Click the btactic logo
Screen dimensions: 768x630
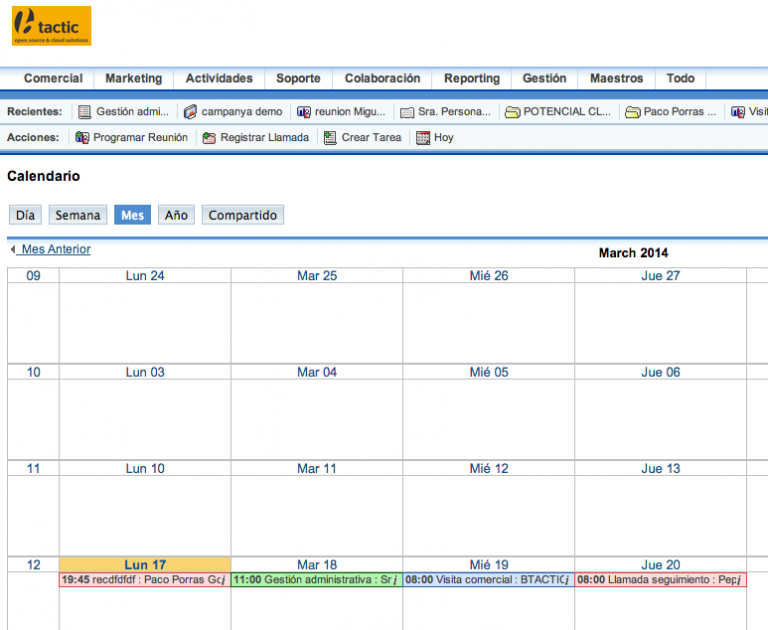click(x=51, y=26)
